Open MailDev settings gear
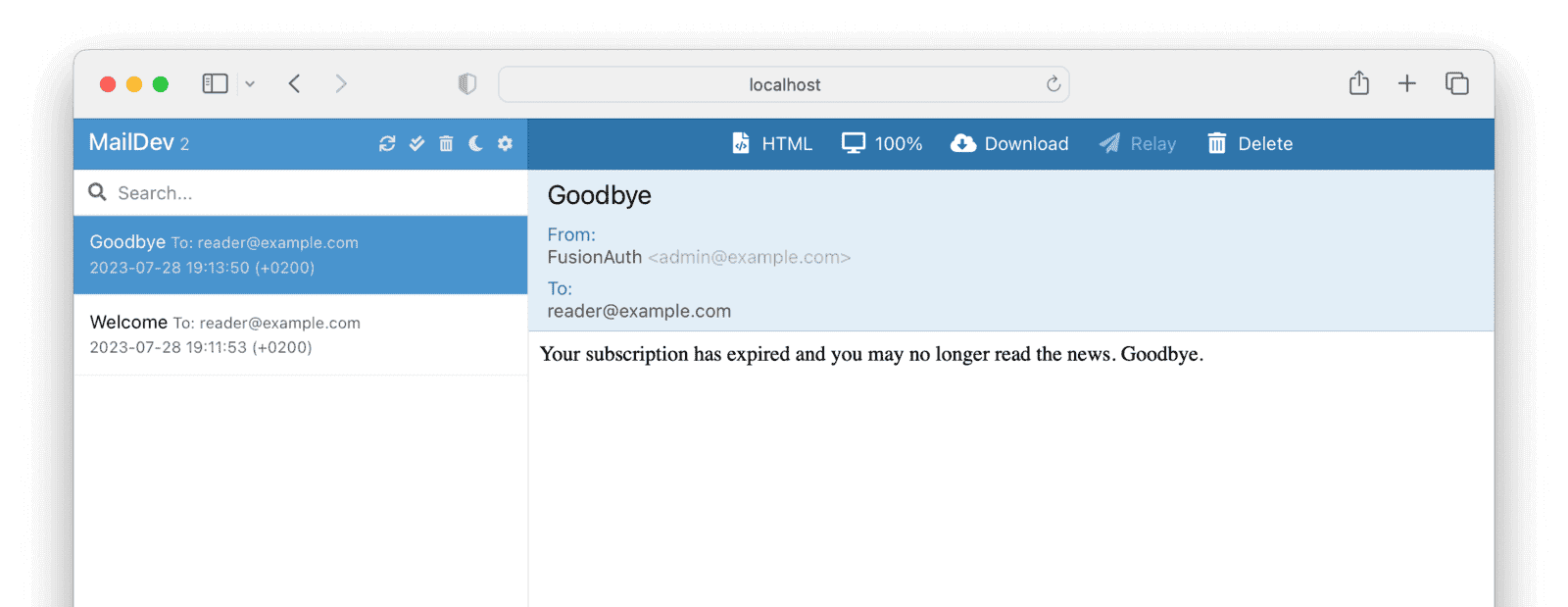Viewport: 1568px width, 607px height. pos(505,144)
